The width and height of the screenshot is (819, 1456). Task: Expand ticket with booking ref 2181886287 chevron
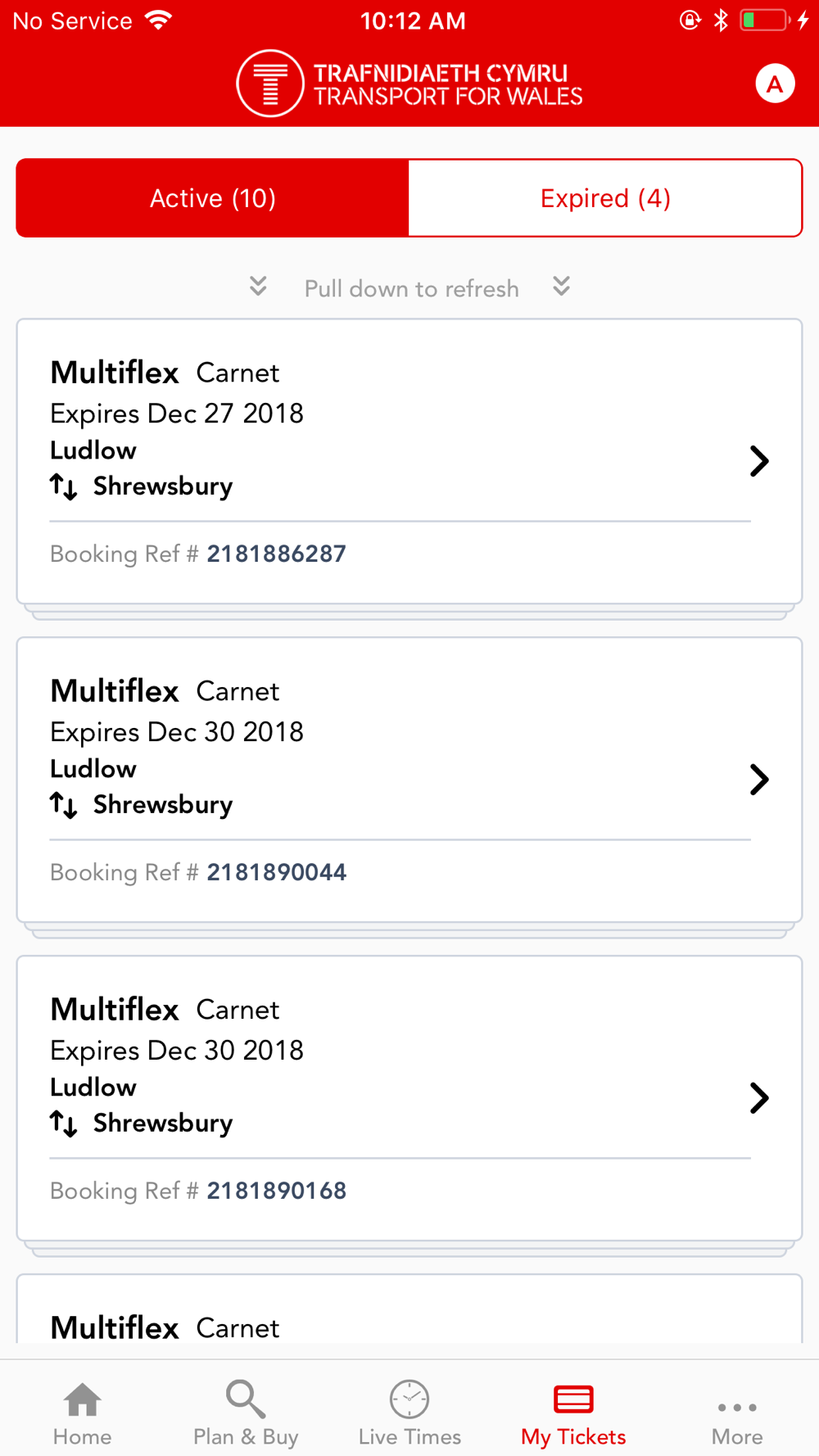click(x=759, y=461)
